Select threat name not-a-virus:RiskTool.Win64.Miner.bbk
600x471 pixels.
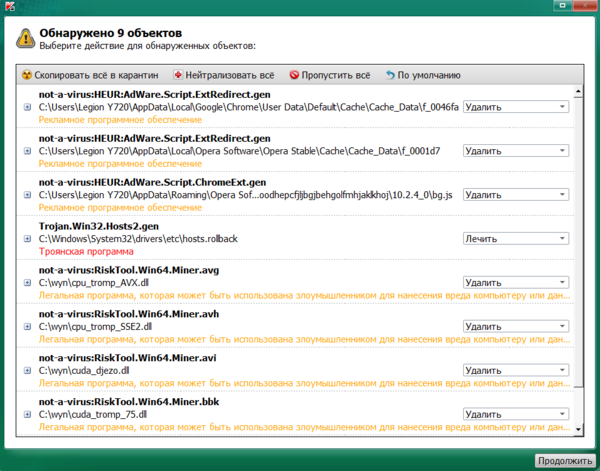coord(129,402)
